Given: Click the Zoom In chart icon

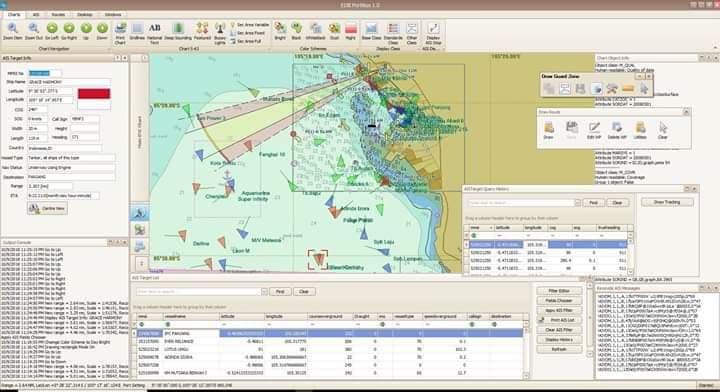Looking at the screenshot, I should pyautogui.click(x=13, y=28).
